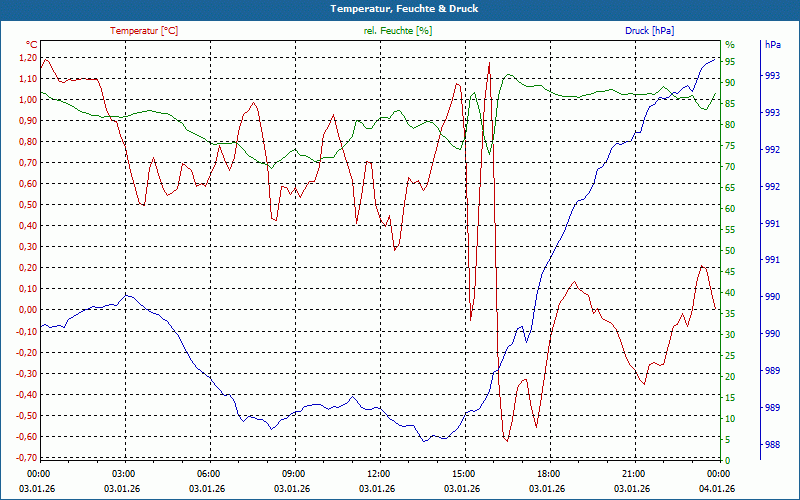Select the red "Temperatur [°C]" legend label
Screen dimensions: 800x500
pos(144,31)
